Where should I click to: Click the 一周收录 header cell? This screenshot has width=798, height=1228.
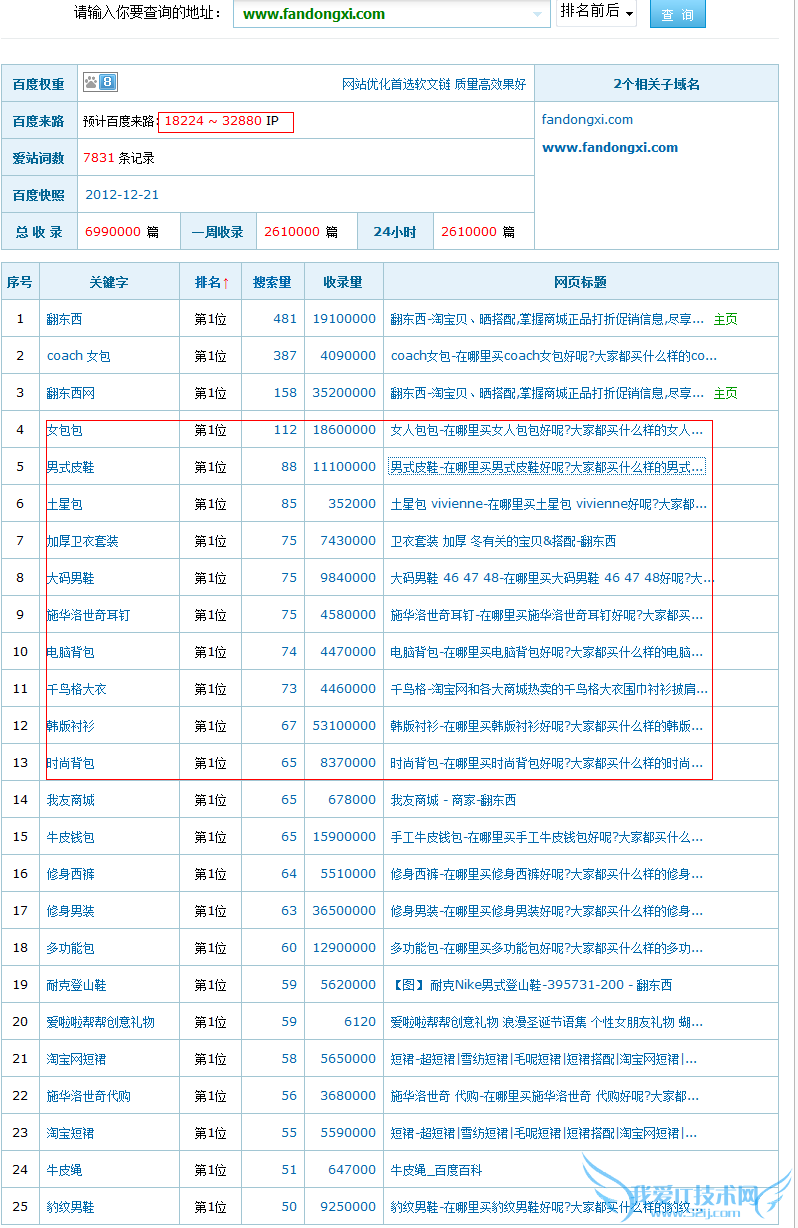click(x=218, y=232)
